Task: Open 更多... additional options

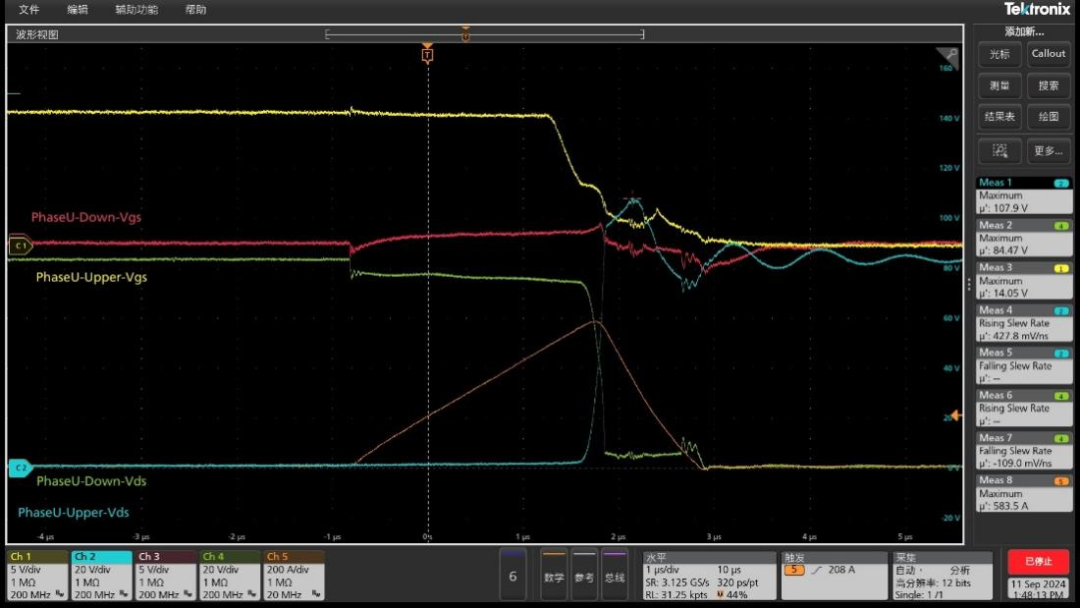Action: tap(1048, 151)
